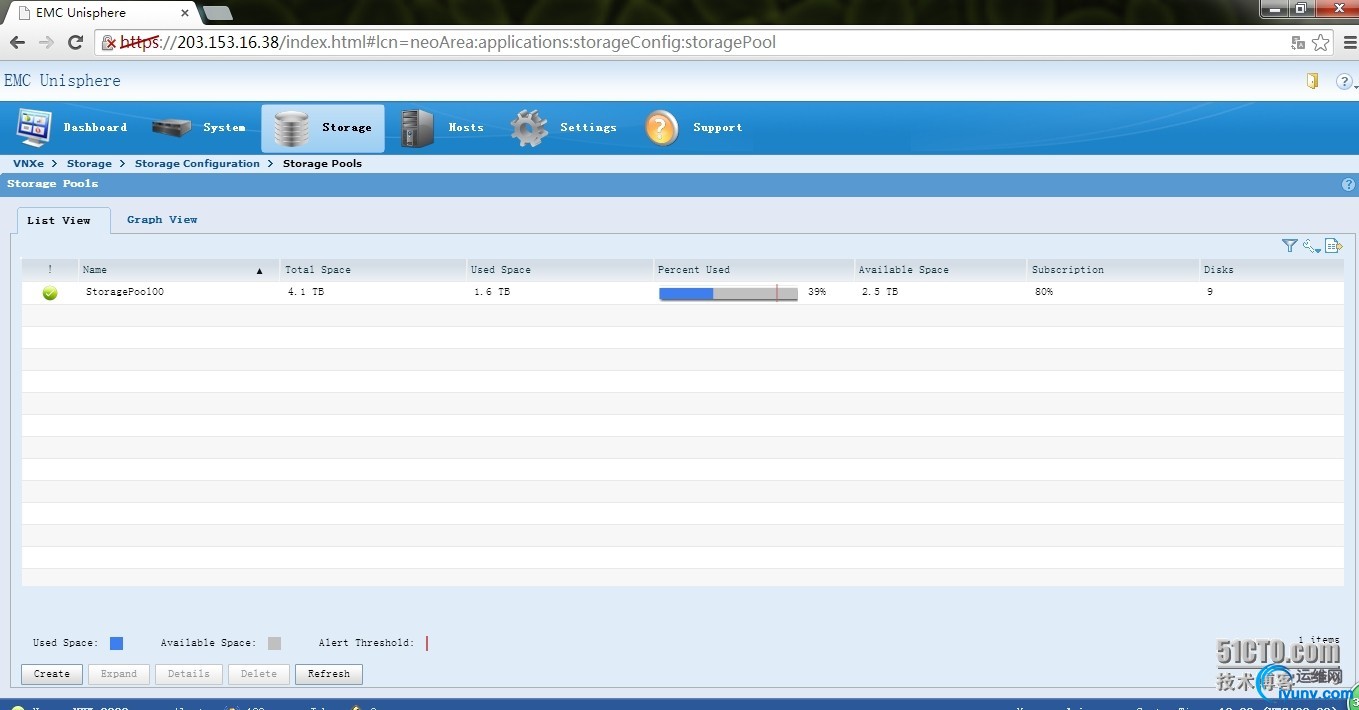Viewport: 1359px width, 710px height.
Task: Open Storage Pools panel help icon
Action: [1348, 184]
